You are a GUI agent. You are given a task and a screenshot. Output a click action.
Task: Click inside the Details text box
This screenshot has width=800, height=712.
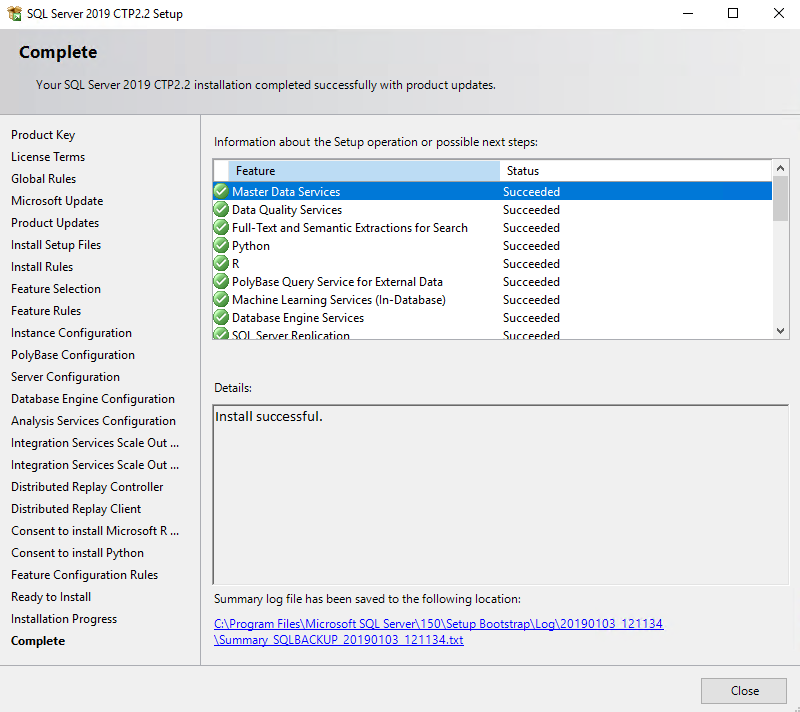coord(501,495)
